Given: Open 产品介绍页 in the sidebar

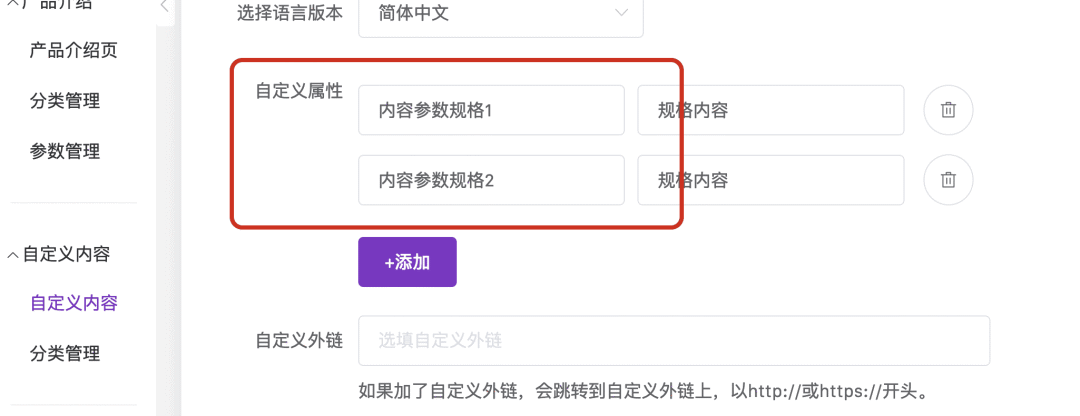Looking at the screenshot, I should (x=74, y=50).
